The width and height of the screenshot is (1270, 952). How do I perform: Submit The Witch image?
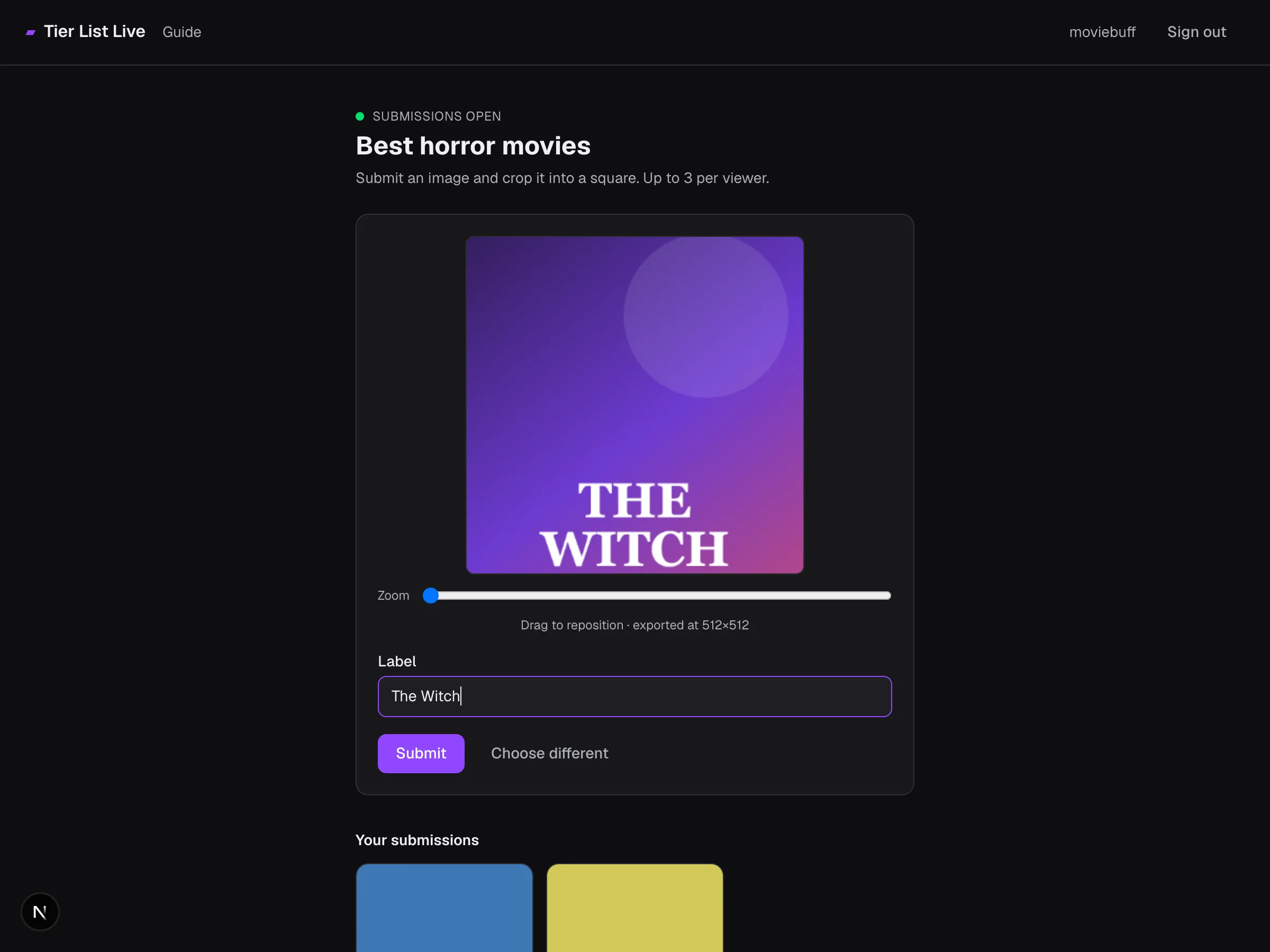pyautogui.click(x=421, y=753)
